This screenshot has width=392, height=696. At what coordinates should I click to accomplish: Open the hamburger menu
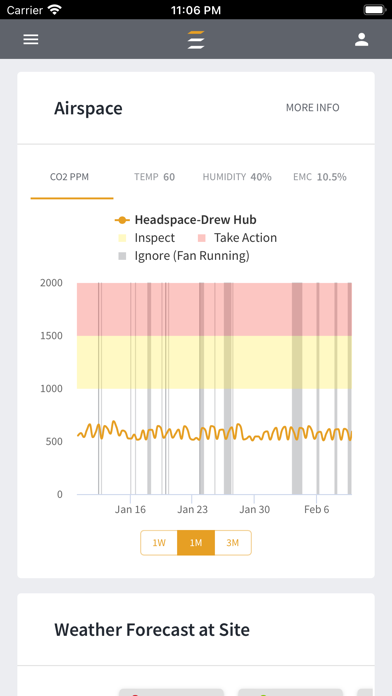coord(31,39)
